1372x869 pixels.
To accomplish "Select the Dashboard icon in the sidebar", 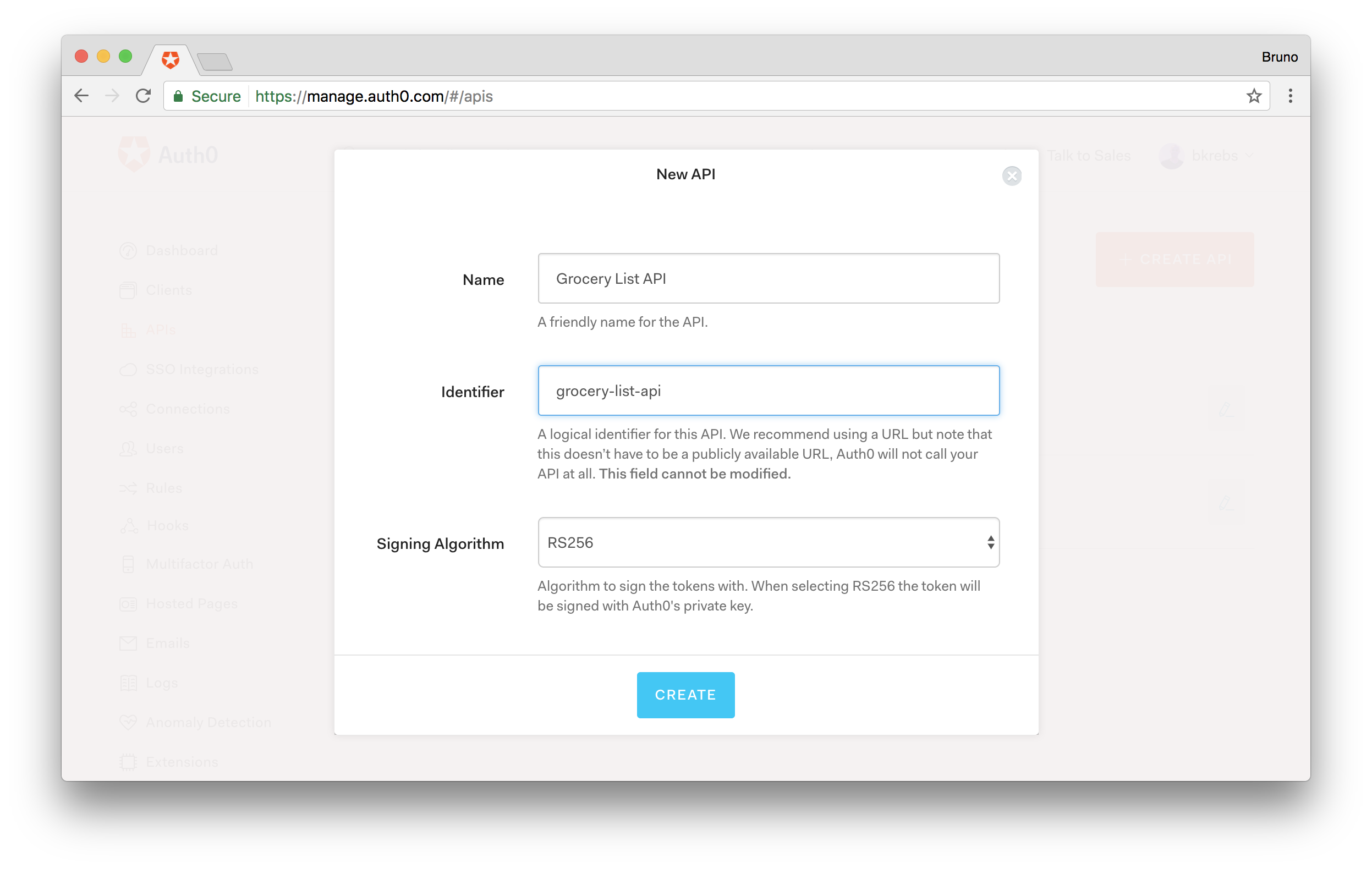I will [128, 251].
